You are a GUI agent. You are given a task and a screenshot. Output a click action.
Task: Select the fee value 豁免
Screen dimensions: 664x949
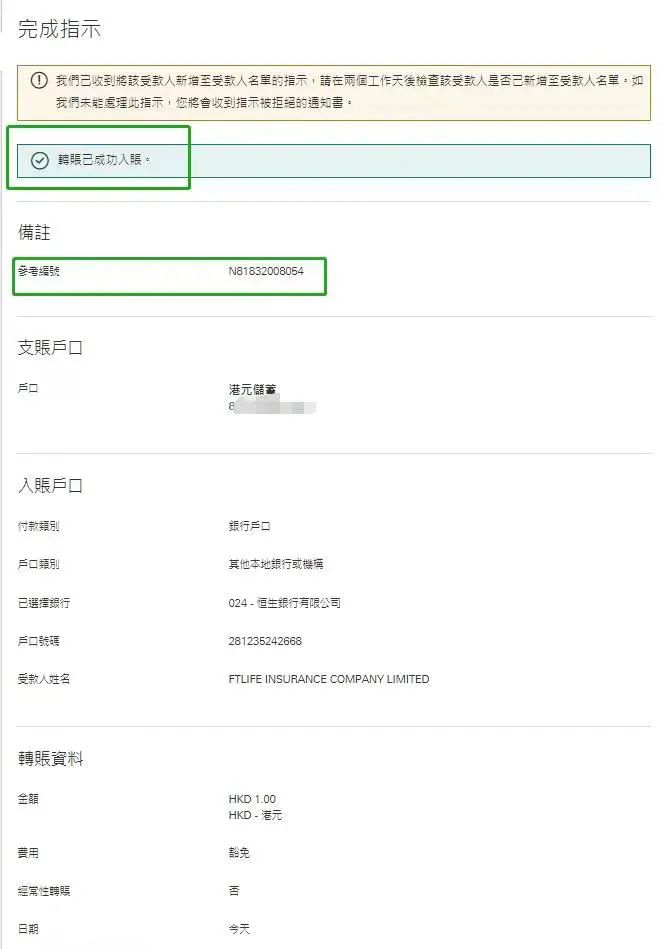pos(238,853)
